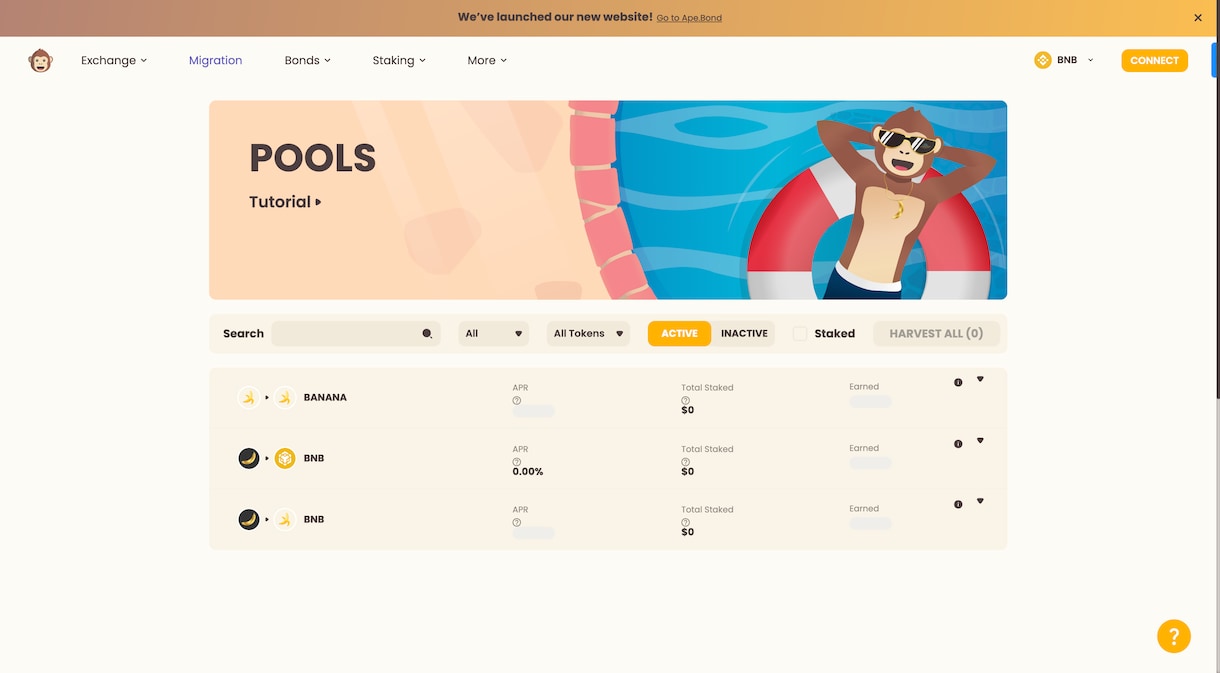
Task: Click the APR help icon in the last BNB row
Action: [517, 522]
